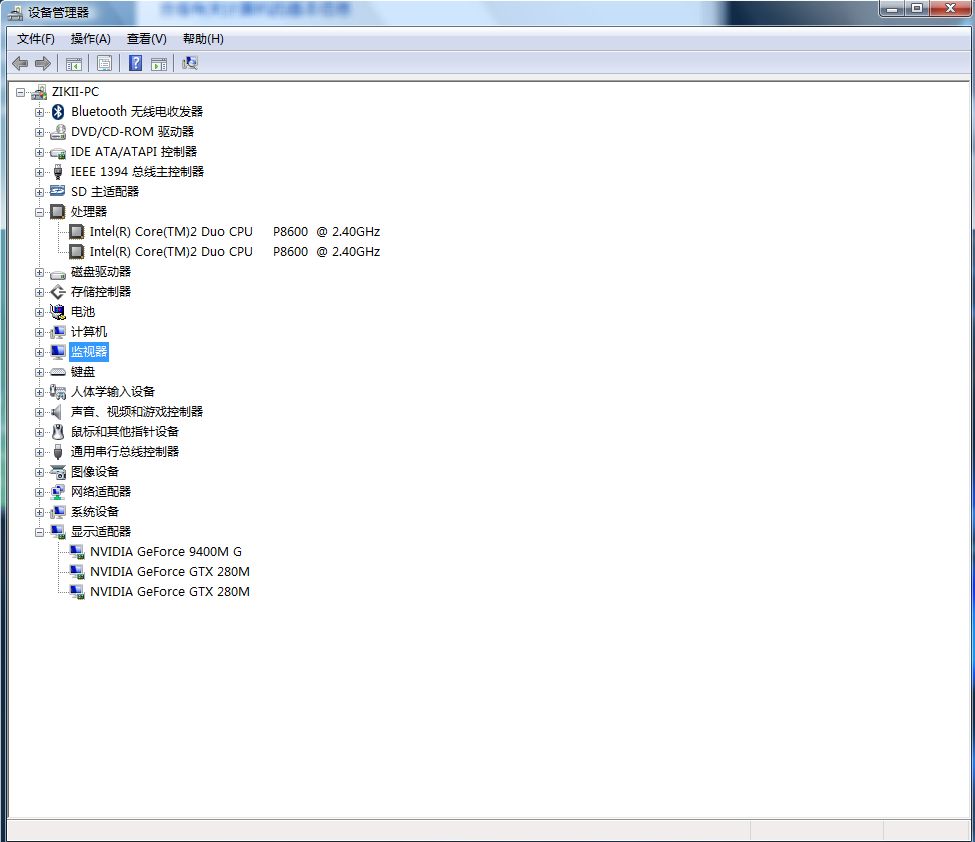Collapse the ZIKII-PC root node
This screenshot has width=975, height=842.
click(21, 93)
